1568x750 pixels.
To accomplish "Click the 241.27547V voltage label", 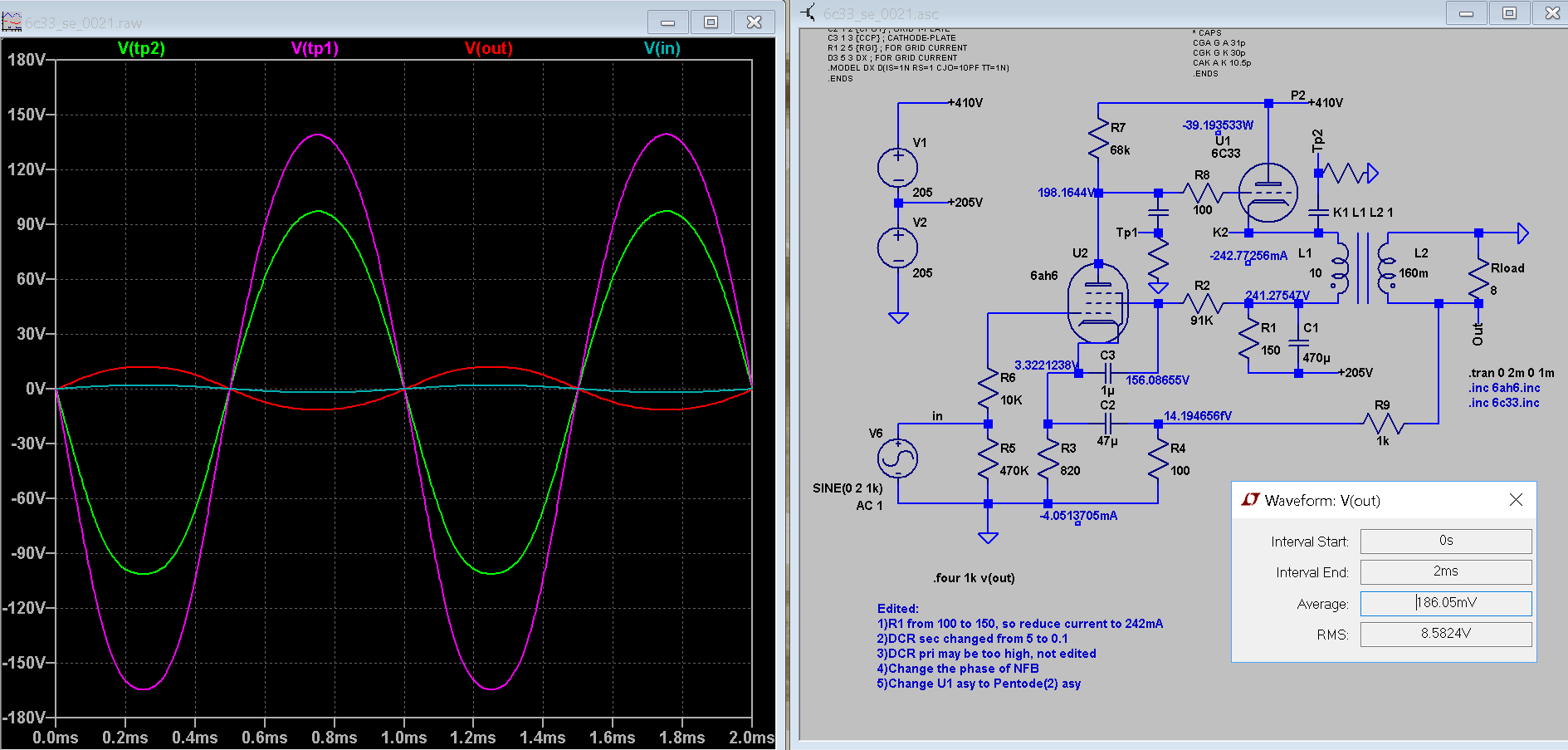I will coord(1277,295).
